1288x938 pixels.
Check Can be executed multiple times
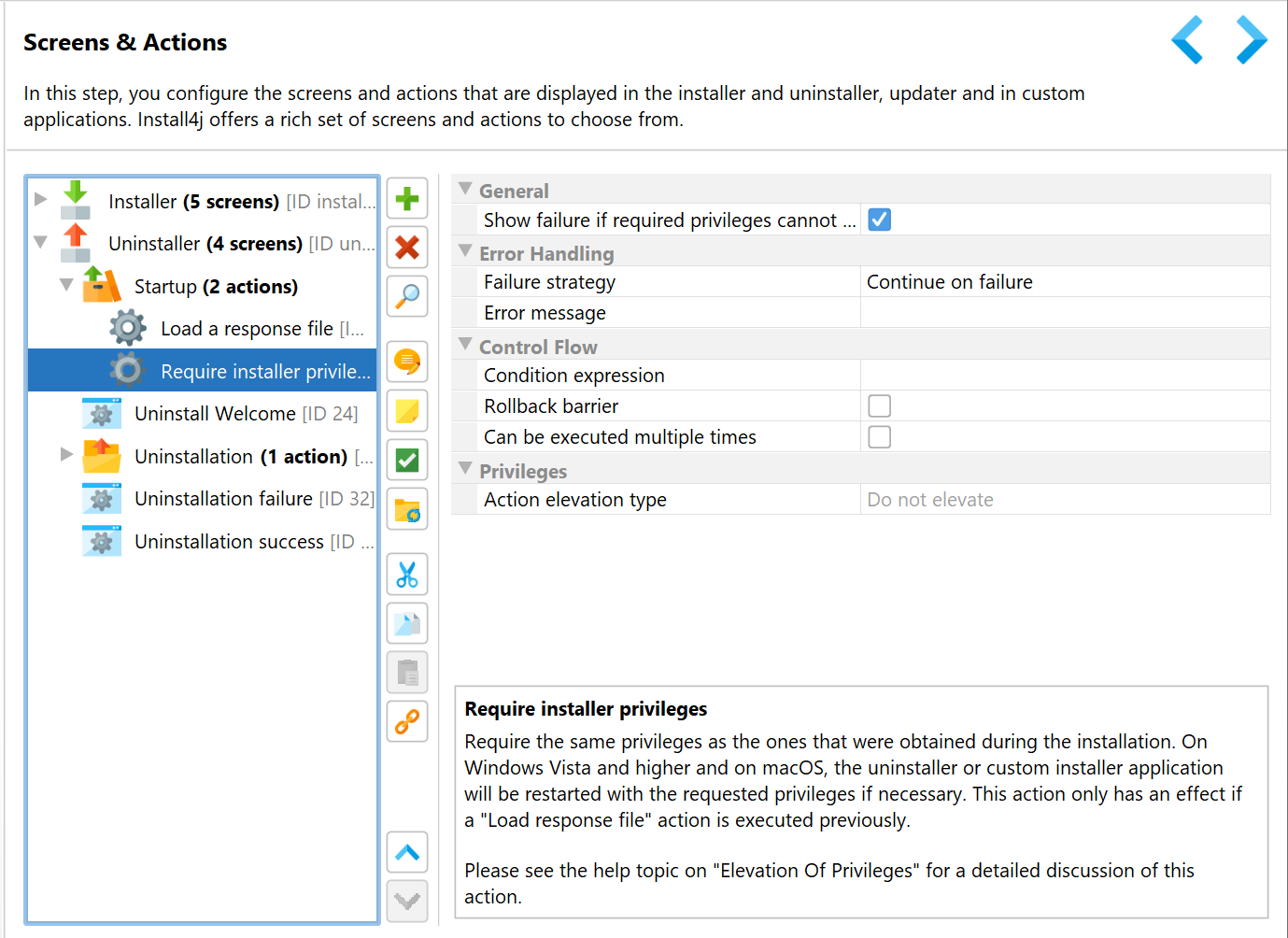point(879,436)
